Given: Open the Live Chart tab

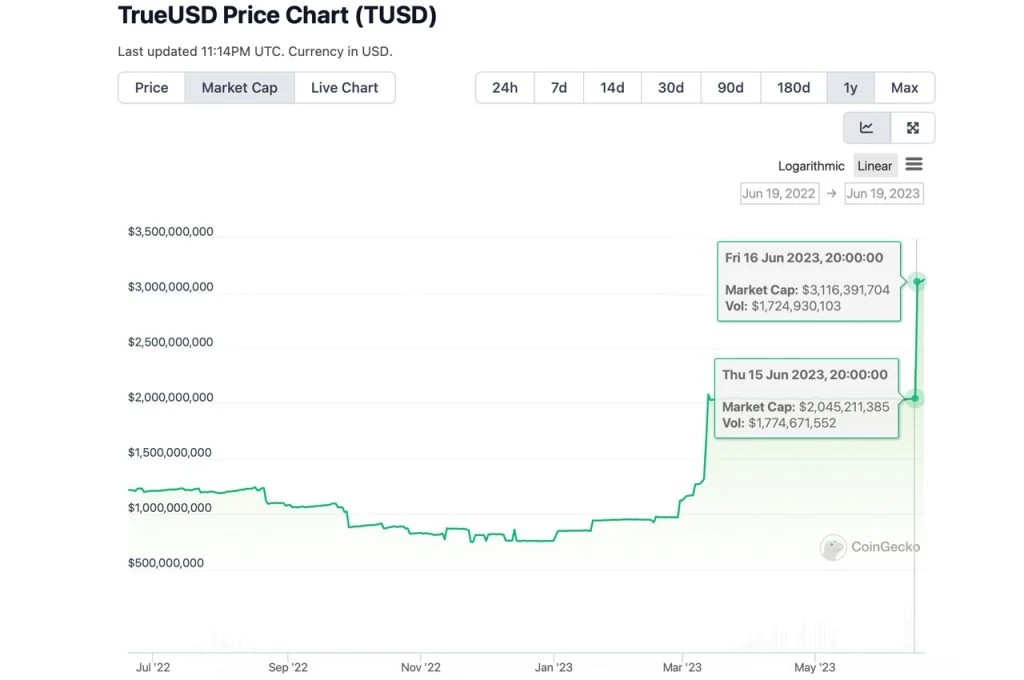Looking at the screenshot, I should click(x=344, y=88).
